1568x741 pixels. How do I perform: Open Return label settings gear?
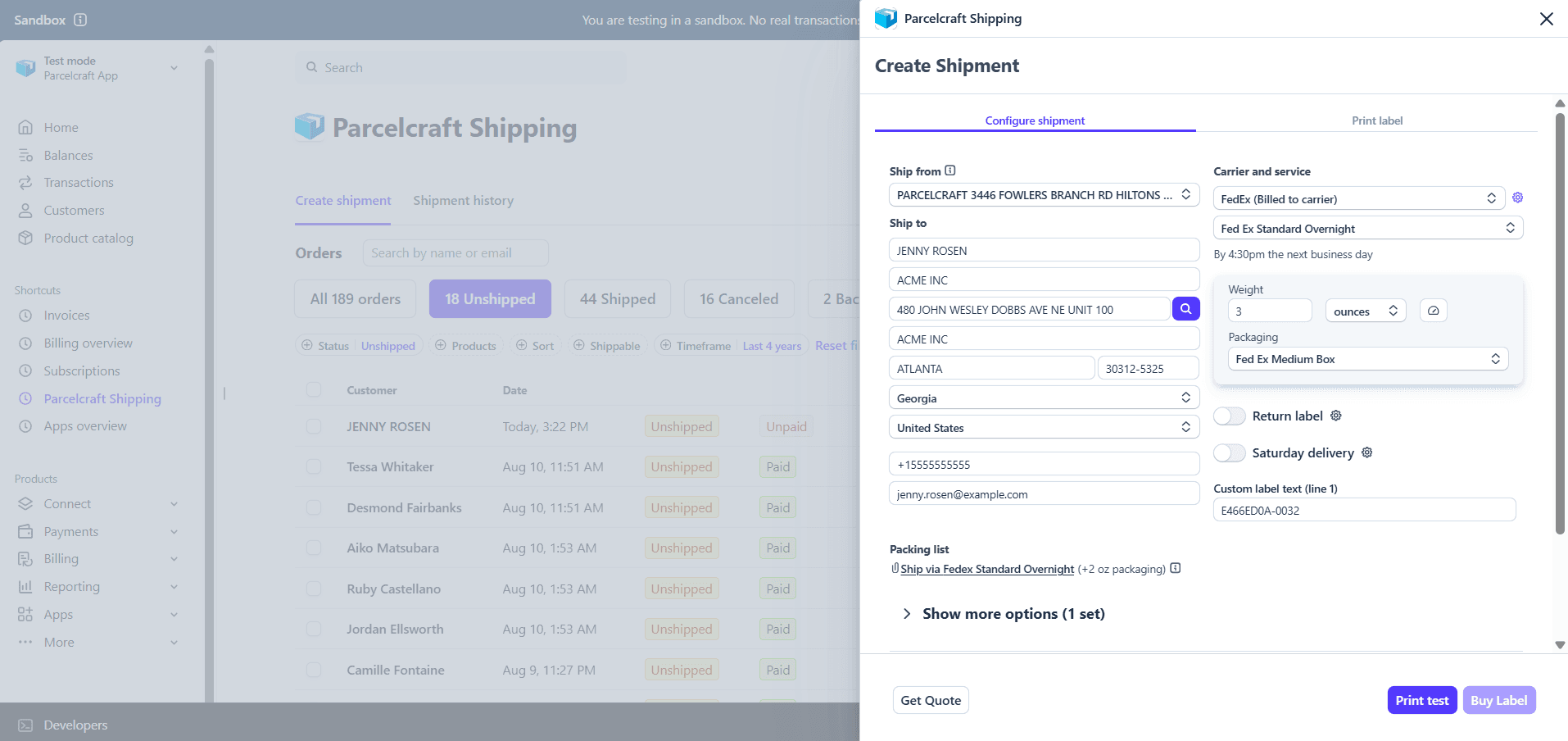[1335, 416]
